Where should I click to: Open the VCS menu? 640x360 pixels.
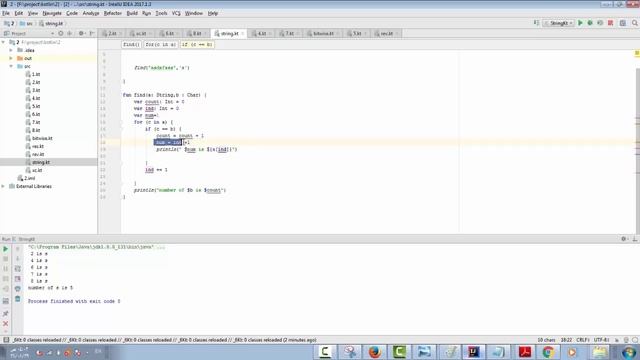[x=176, y=13]
